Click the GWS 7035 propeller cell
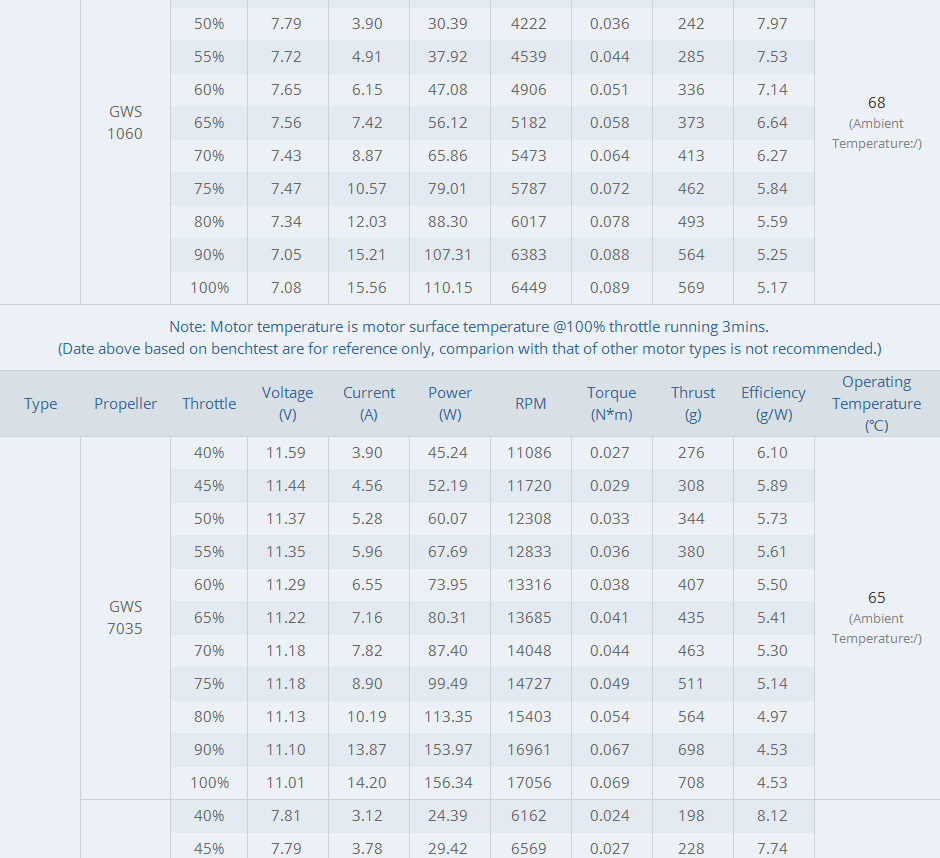Screen dimensions: 940x858 125,617
